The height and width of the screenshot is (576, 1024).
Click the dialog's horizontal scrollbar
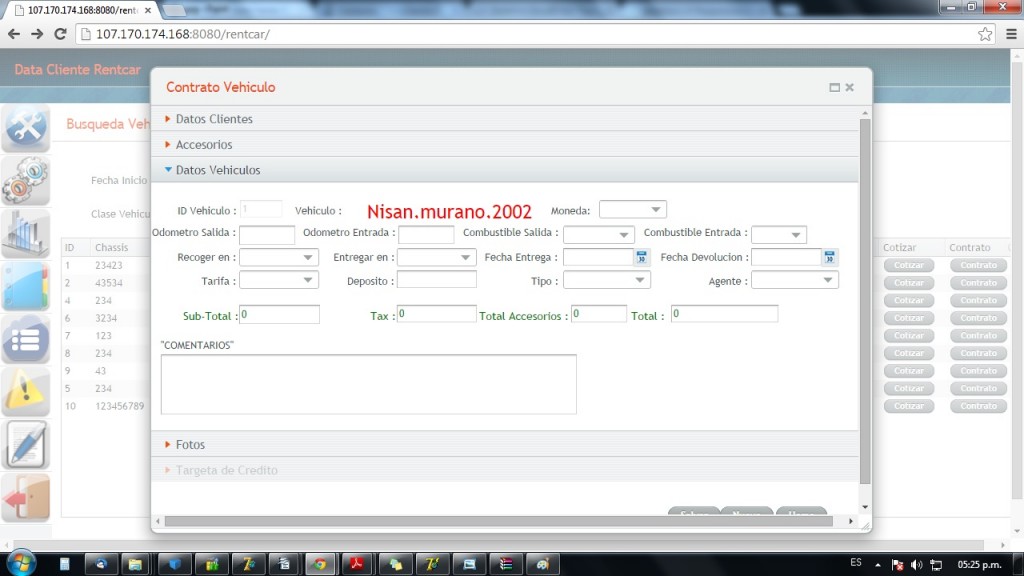click(x=498, y=521)
